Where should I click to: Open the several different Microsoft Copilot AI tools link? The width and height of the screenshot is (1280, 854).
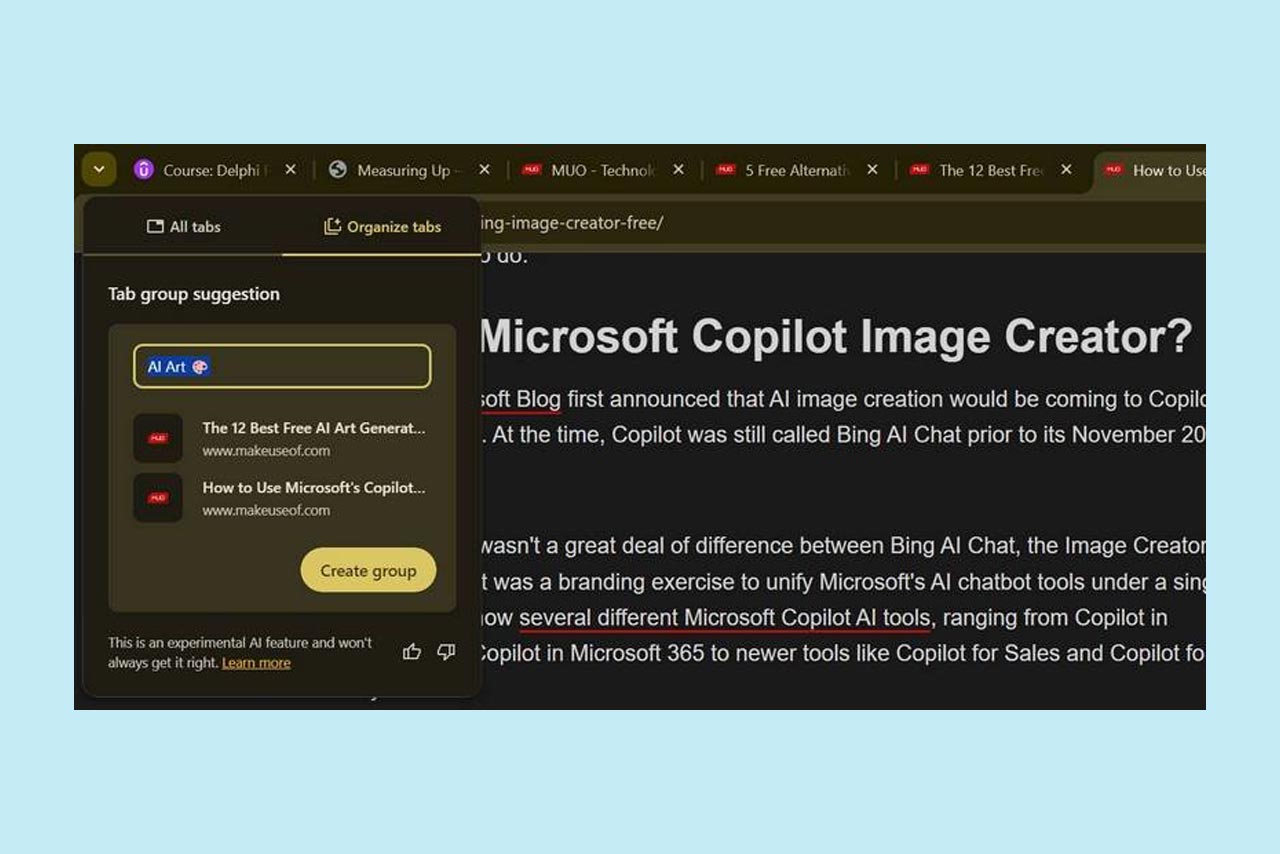pos(725,619)
